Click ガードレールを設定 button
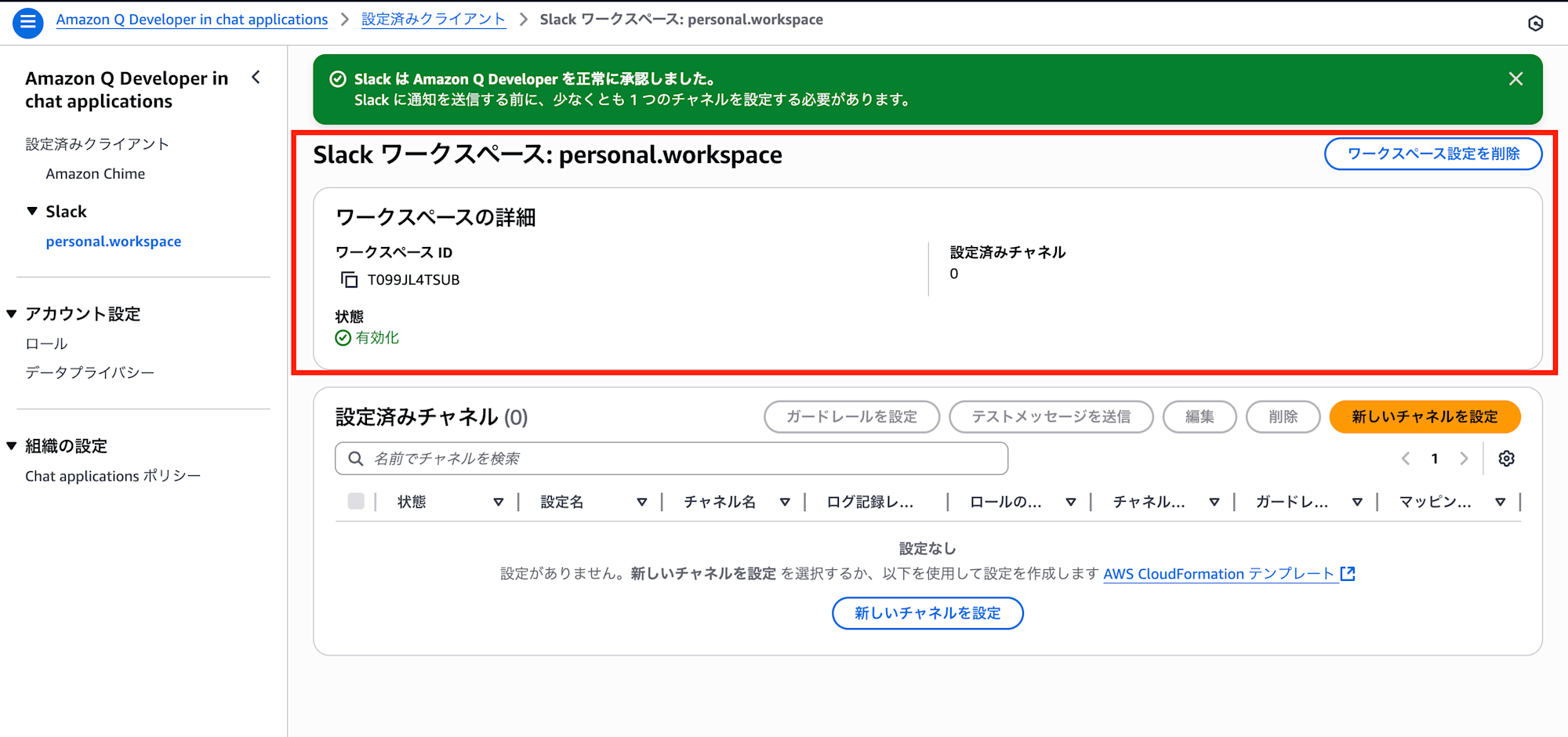 click(851, 417)
